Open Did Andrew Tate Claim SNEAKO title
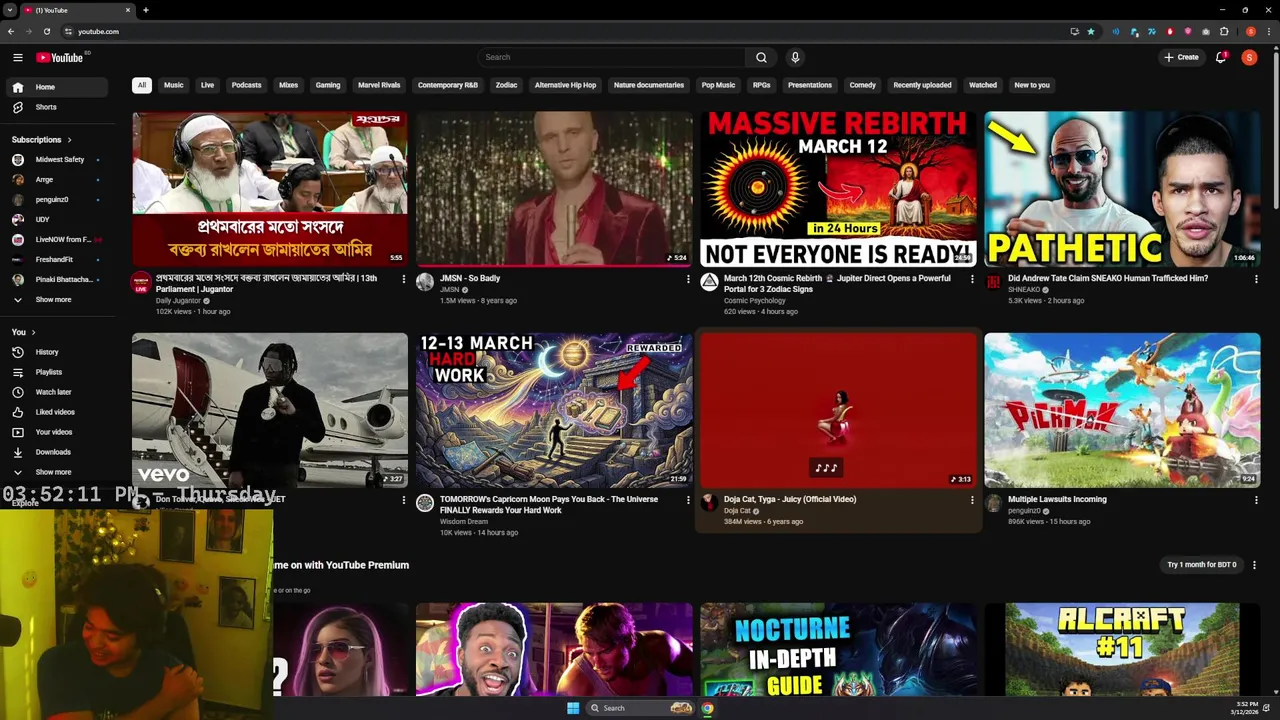1280x720 pixels. point(1108,279)
